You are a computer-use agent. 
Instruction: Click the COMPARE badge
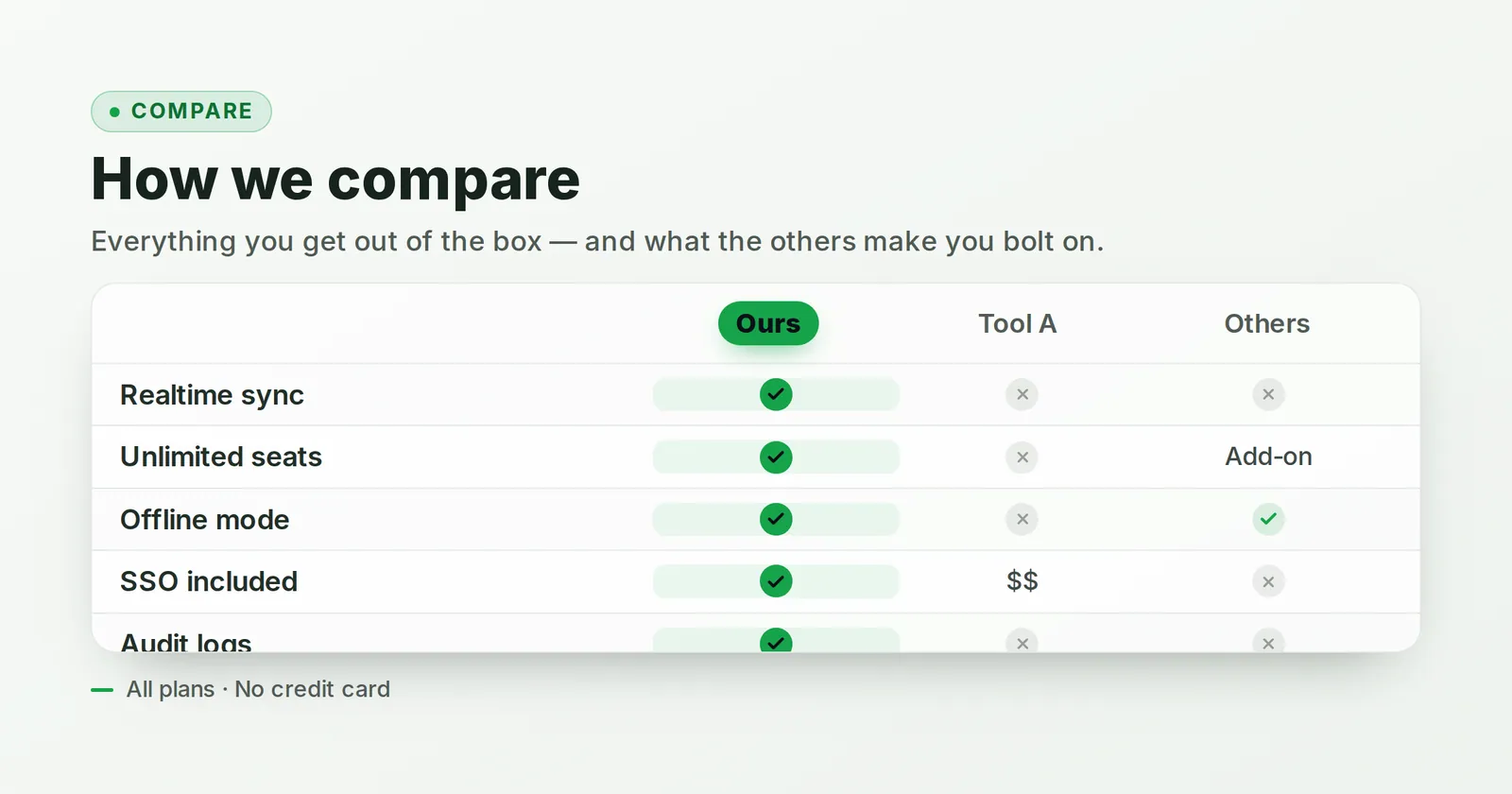click(x=181, y=112)
